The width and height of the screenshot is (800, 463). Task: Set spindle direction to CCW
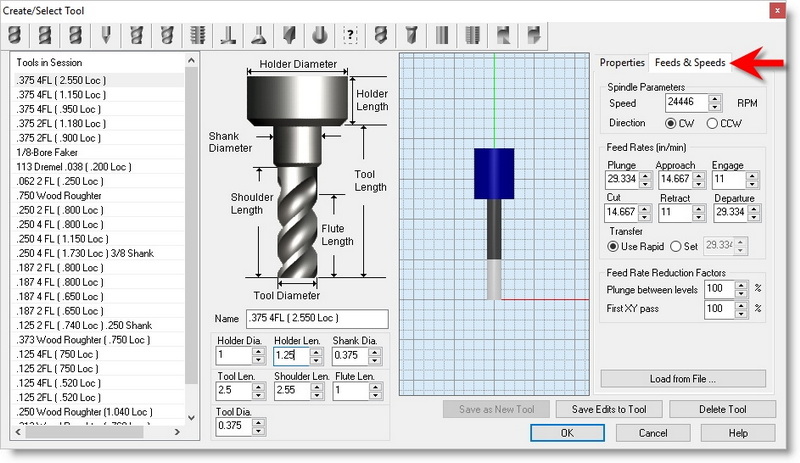712,123
